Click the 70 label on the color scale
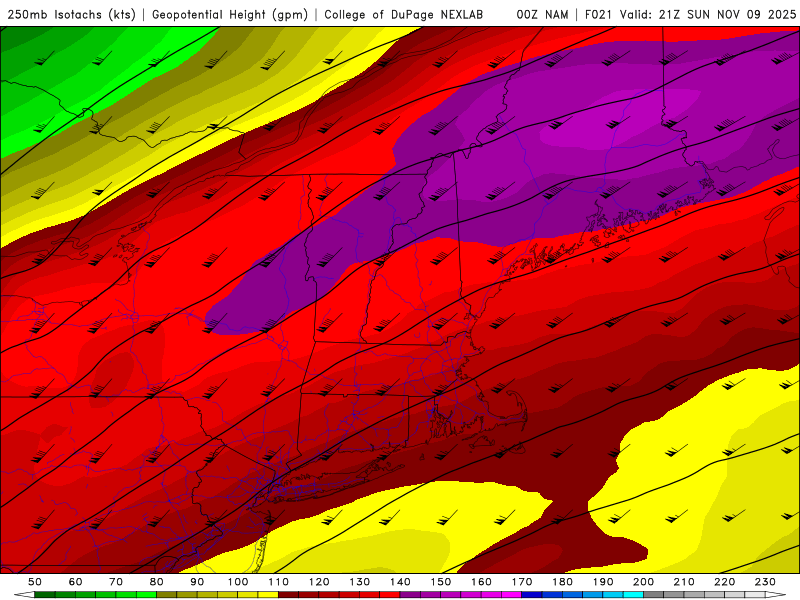The height and width of the screenshot is (600, 800). coord(116,582)
